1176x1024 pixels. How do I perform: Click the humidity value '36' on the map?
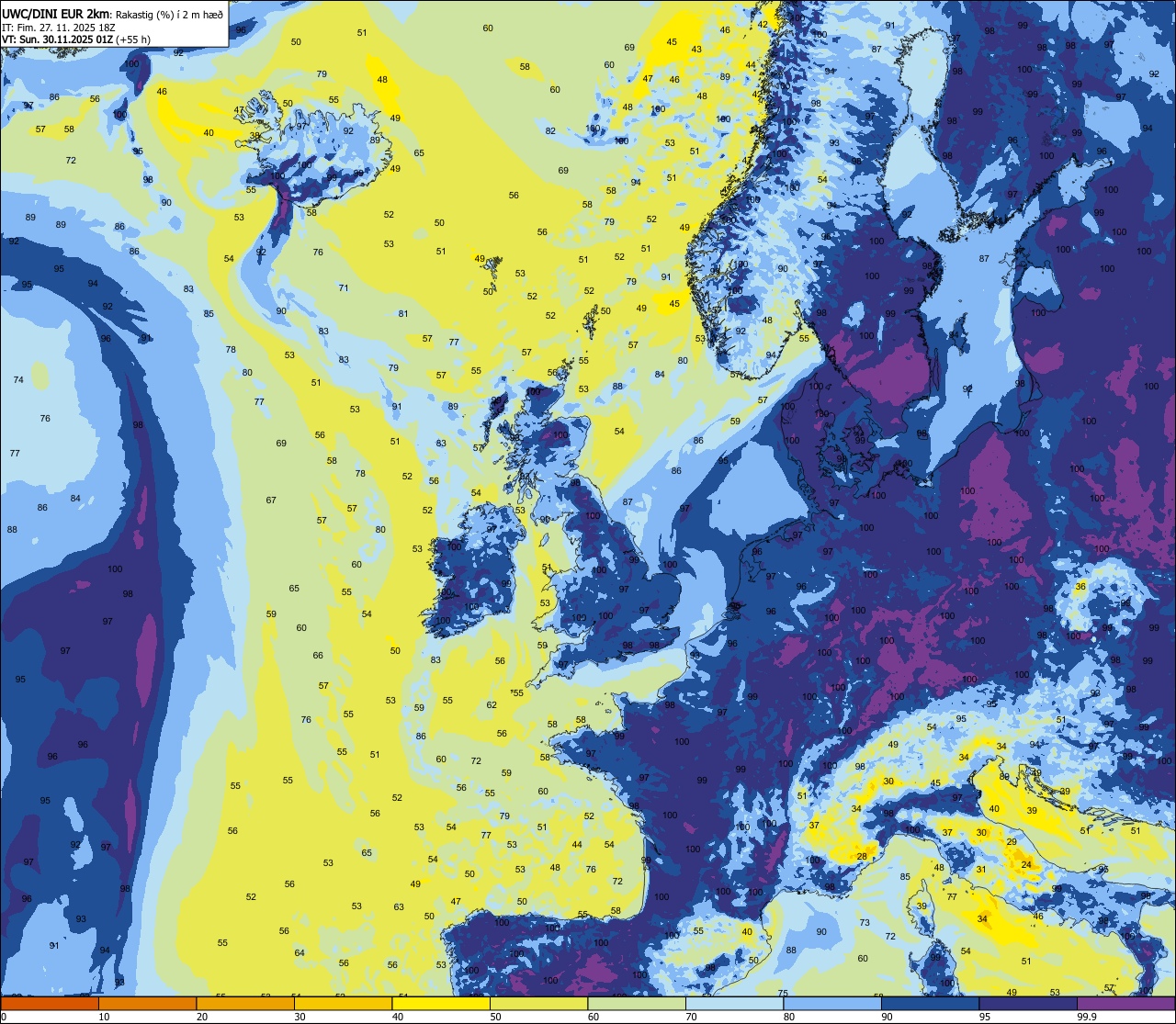pyautogui.click(x=1080, y=586)
